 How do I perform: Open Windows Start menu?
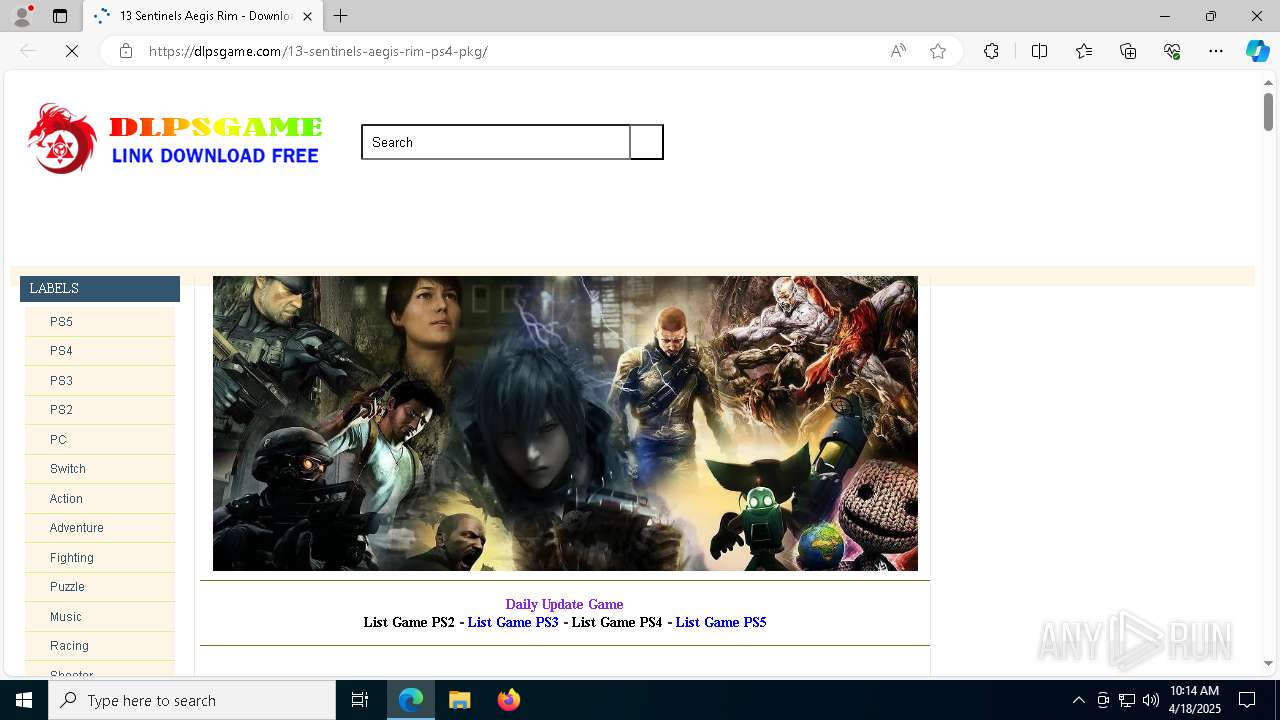click(x=24, y=700)
